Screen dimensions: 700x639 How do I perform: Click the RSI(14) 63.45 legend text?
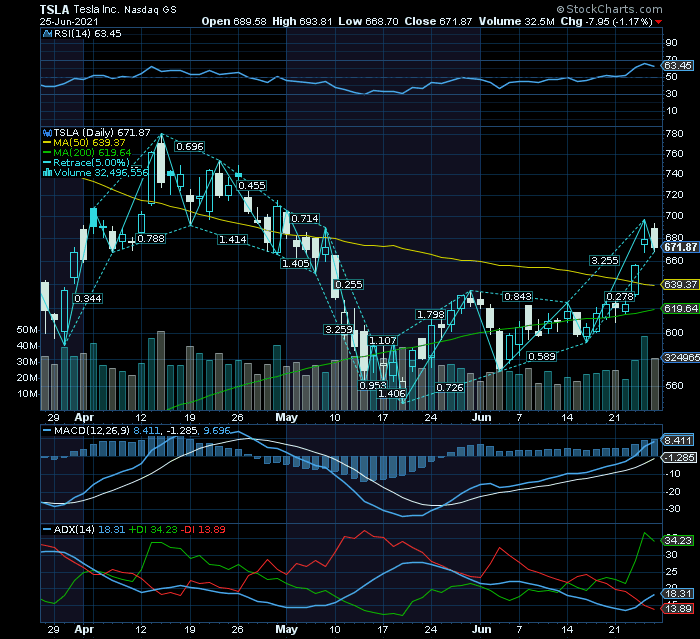88,34
